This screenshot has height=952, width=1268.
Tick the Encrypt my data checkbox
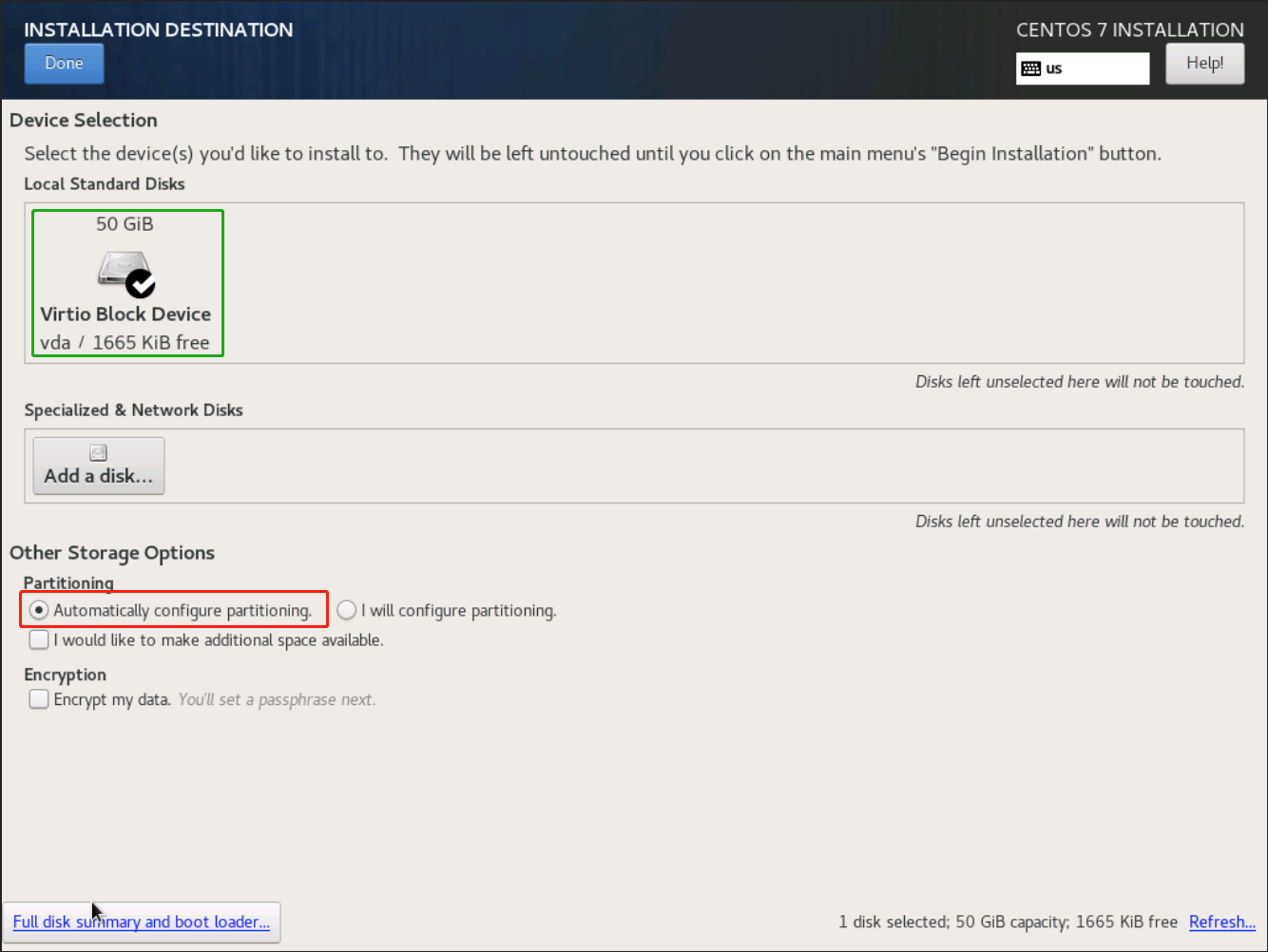coord(39,699)
